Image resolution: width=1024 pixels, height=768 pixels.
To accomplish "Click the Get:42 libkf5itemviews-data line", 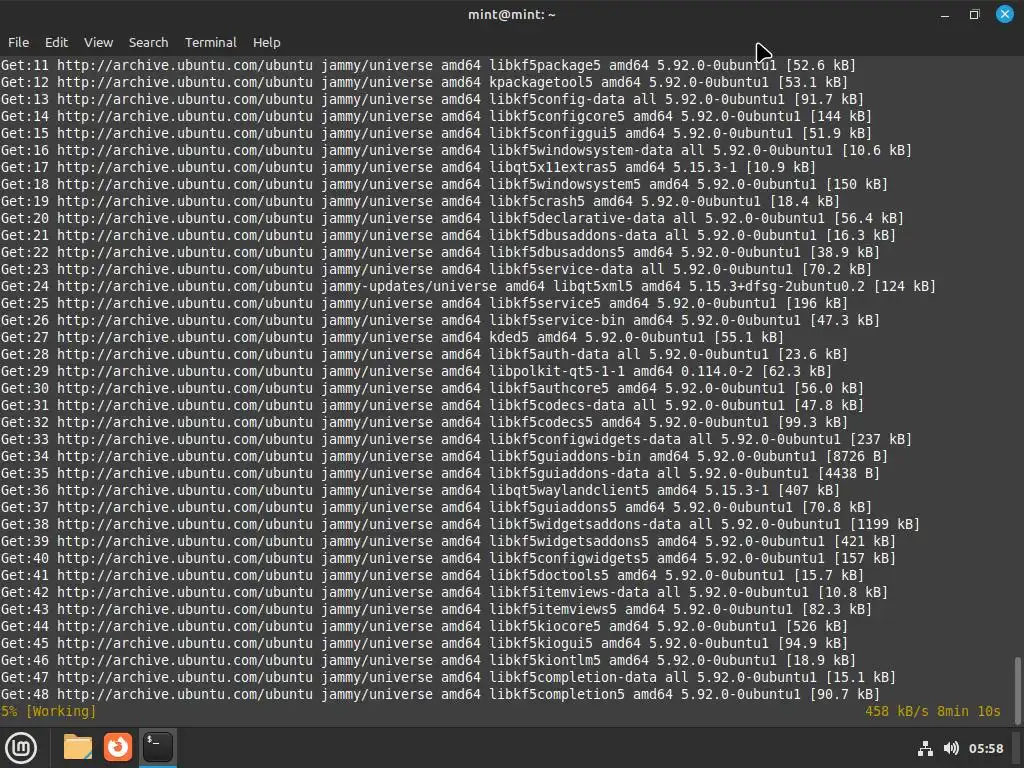I will (x=444, y=592).
